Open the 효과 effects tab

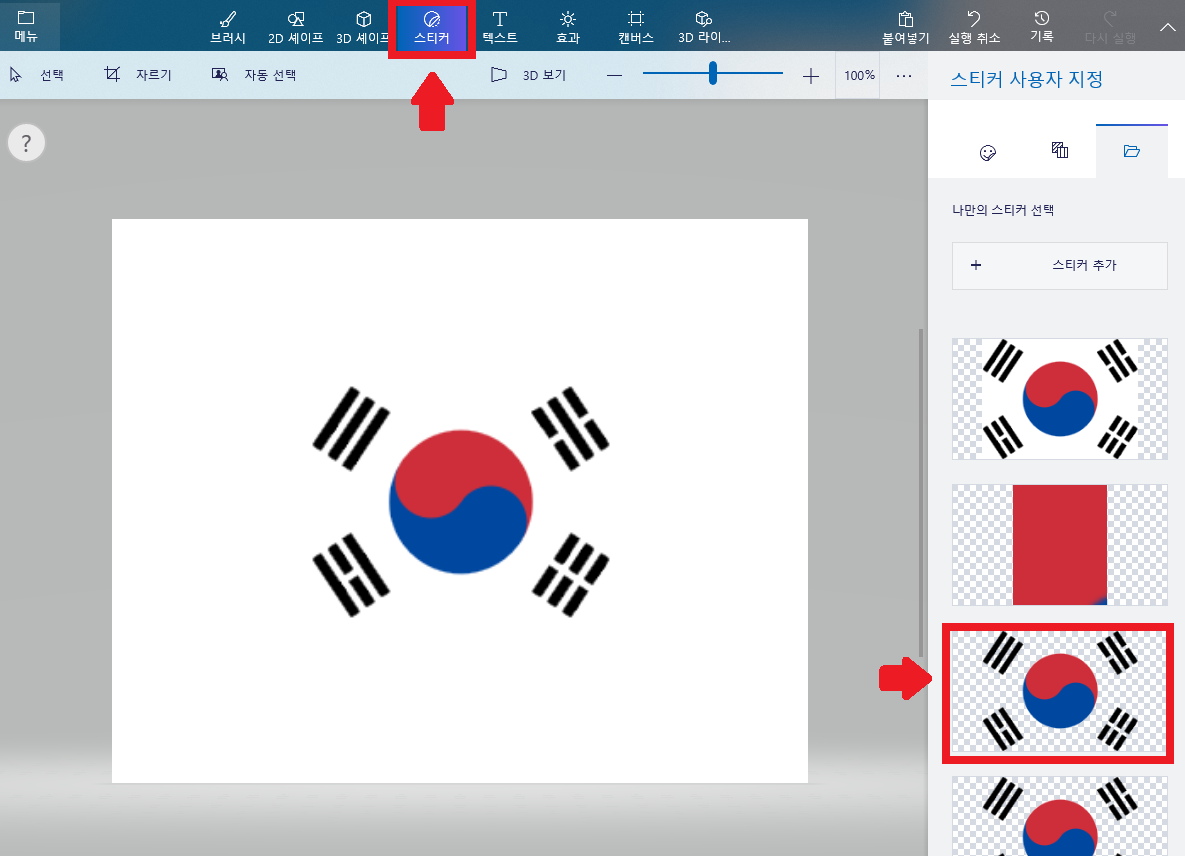tap(568, 27)
